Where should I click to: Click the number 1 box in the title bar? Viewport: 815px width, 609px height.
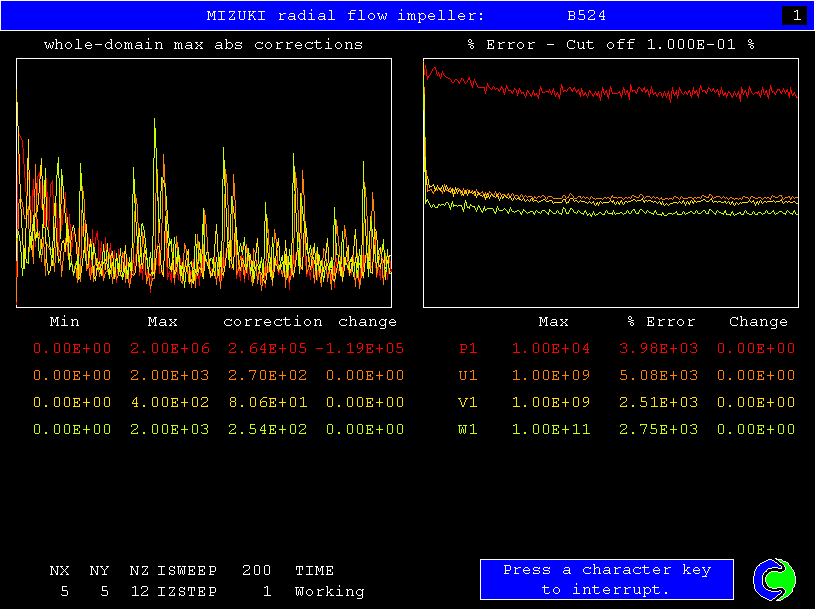tap(795, 16)
